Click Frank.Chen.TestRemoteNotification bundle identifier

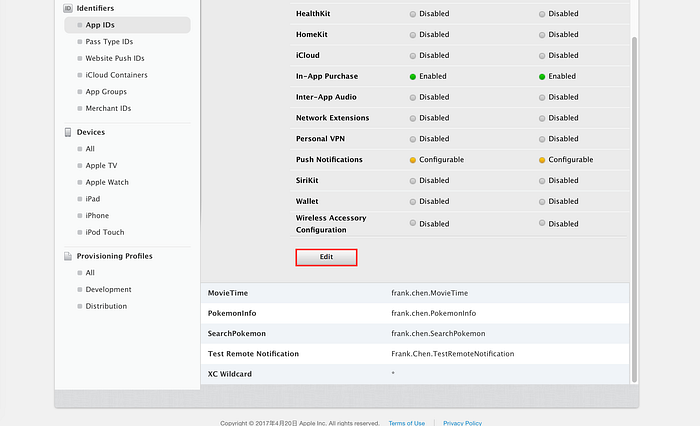(453, 354)
